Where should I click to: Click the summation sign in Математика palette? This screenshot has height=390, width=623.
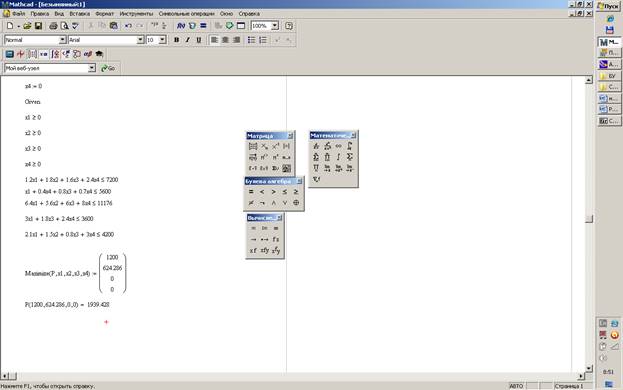pos(350,157)
